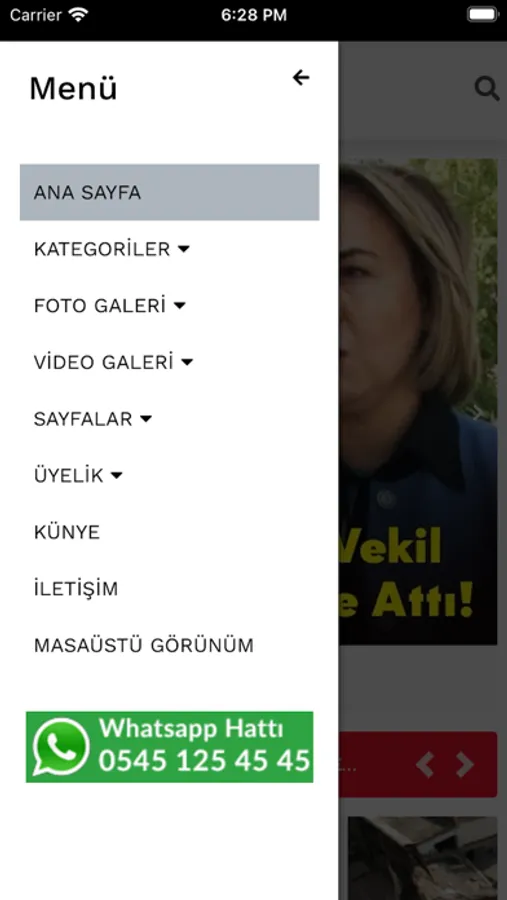Expand the FOTO GALERİ submenu arrow
507x900 pixels.
pyautogui.click(x=179, y=306)
